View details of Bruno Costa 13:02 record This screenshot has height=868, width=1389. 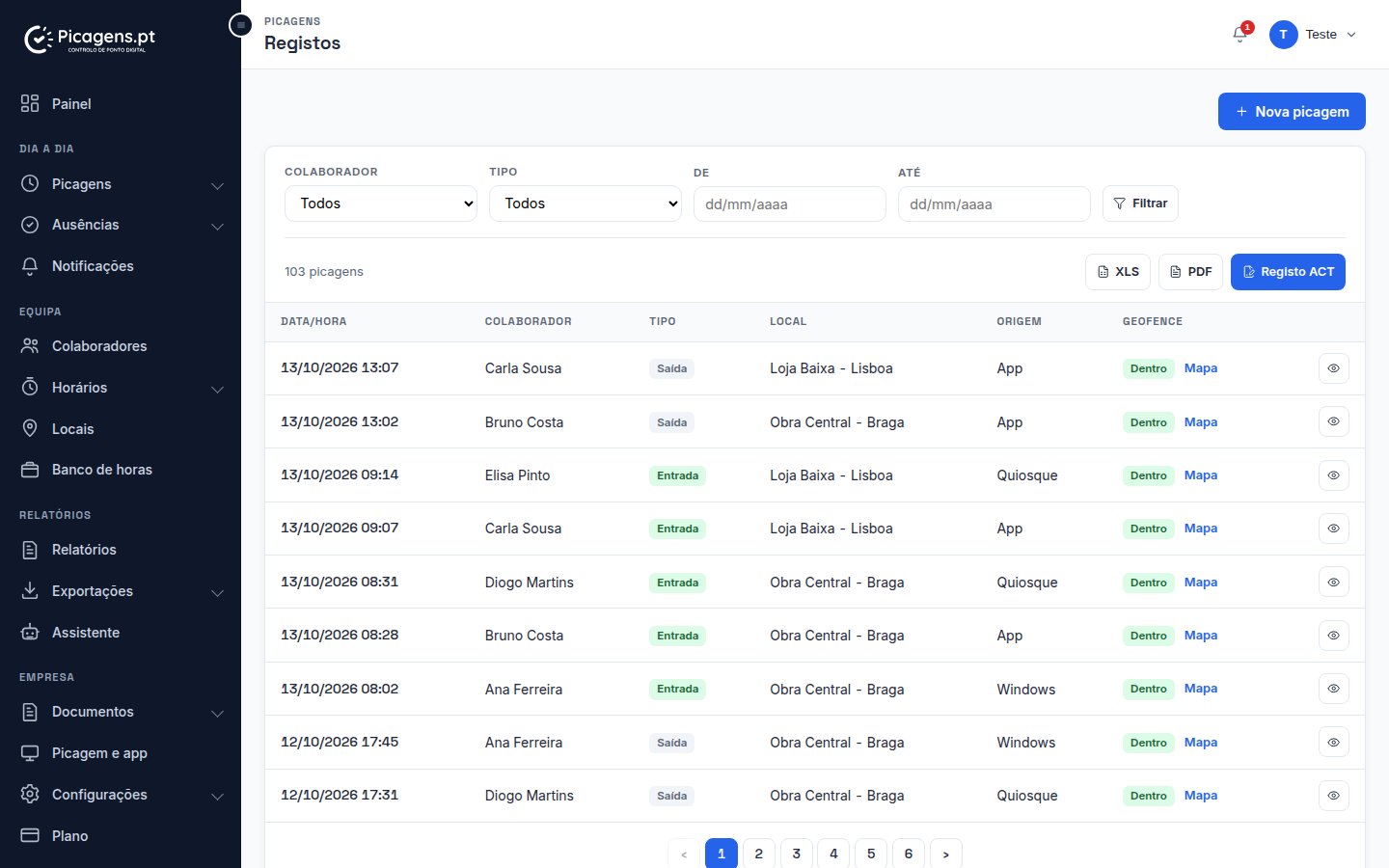pyautogui.click(x=1333, y=421)
